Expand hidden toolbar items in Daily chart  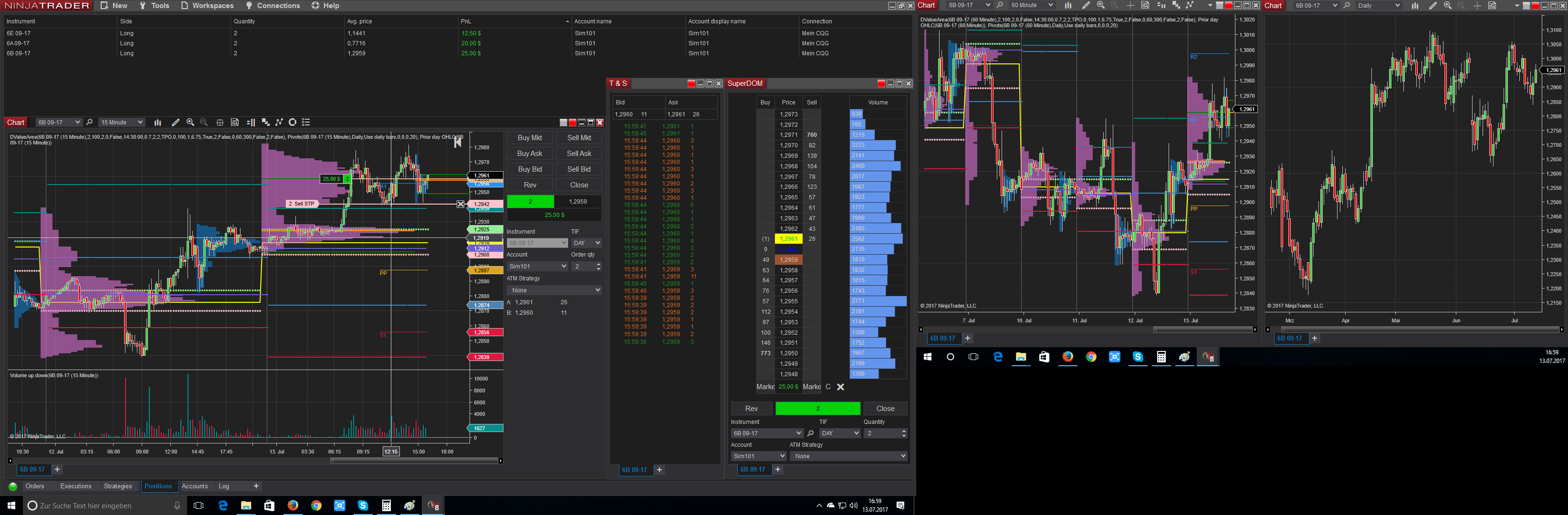click(1516, 5)
